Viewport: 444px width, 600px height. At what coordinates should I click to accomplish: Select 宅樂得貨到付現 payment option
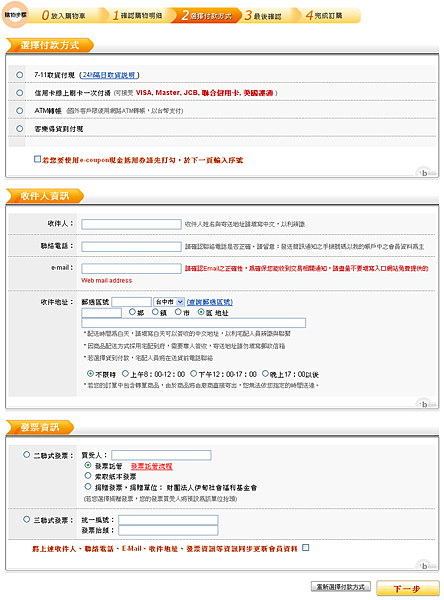[x=20, y=129]
